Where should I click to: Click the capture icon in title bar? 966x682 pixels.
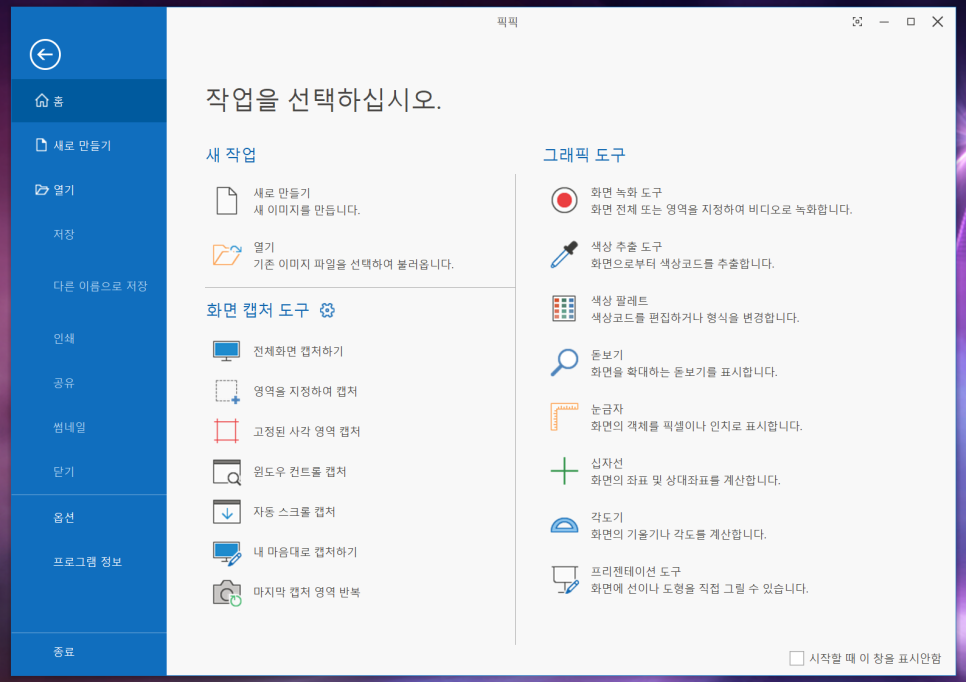[857, 22]
